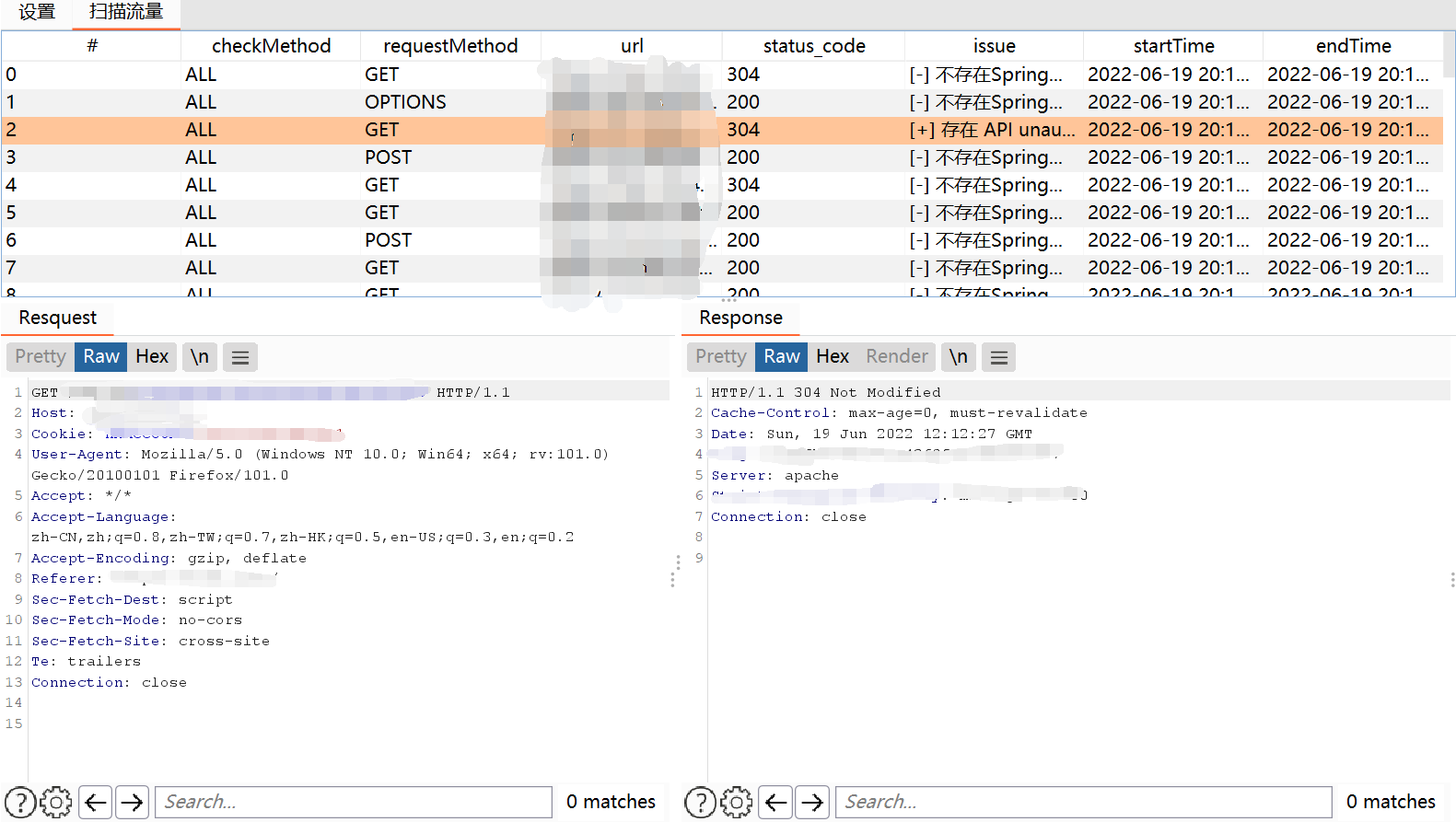This screenshot has width=1456, height=822.
Task: Open response search settings gear
Action: pos(737,803)
